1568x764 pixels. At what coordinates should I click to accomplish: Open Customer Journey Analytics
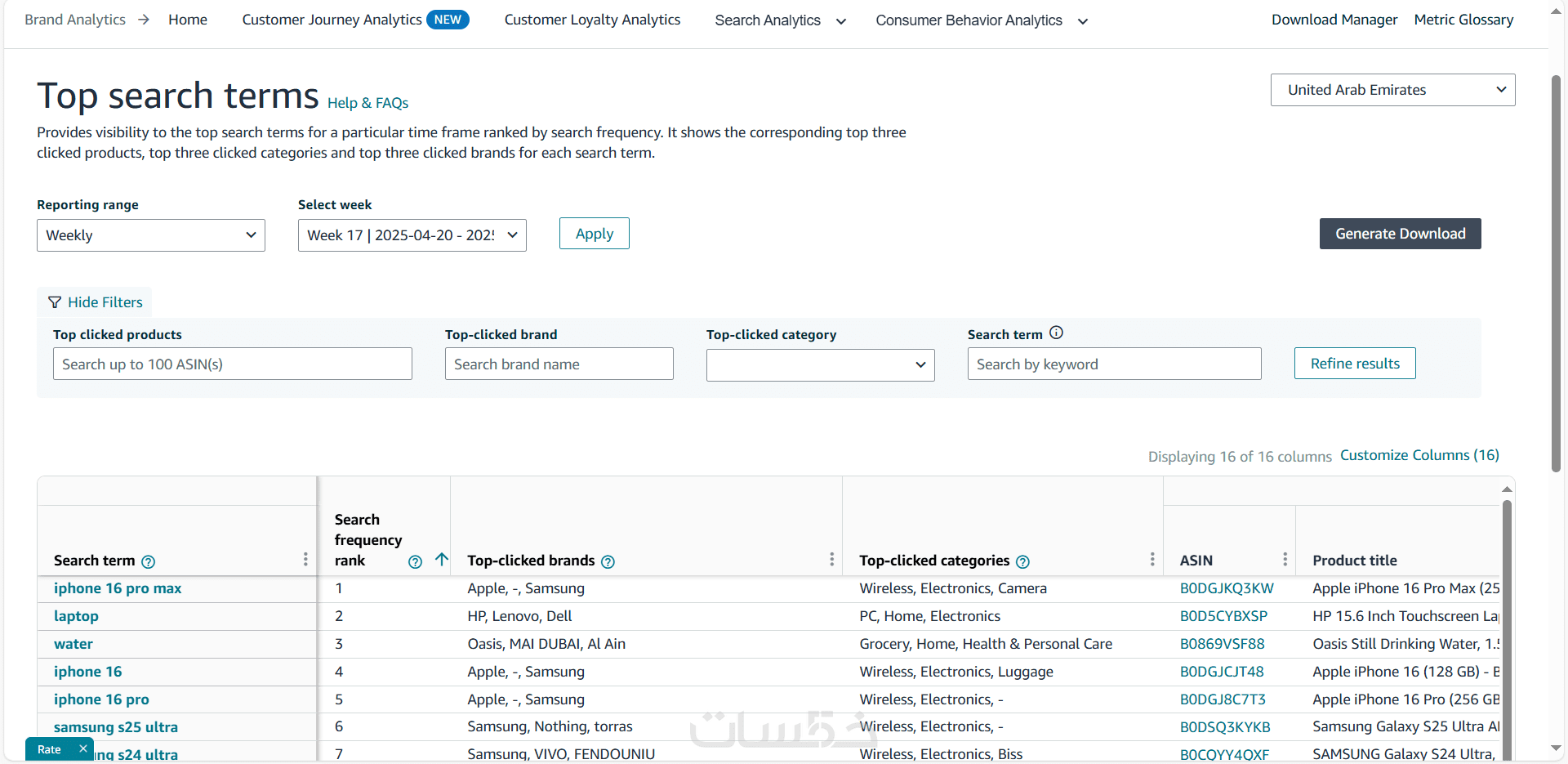(332, 20)
